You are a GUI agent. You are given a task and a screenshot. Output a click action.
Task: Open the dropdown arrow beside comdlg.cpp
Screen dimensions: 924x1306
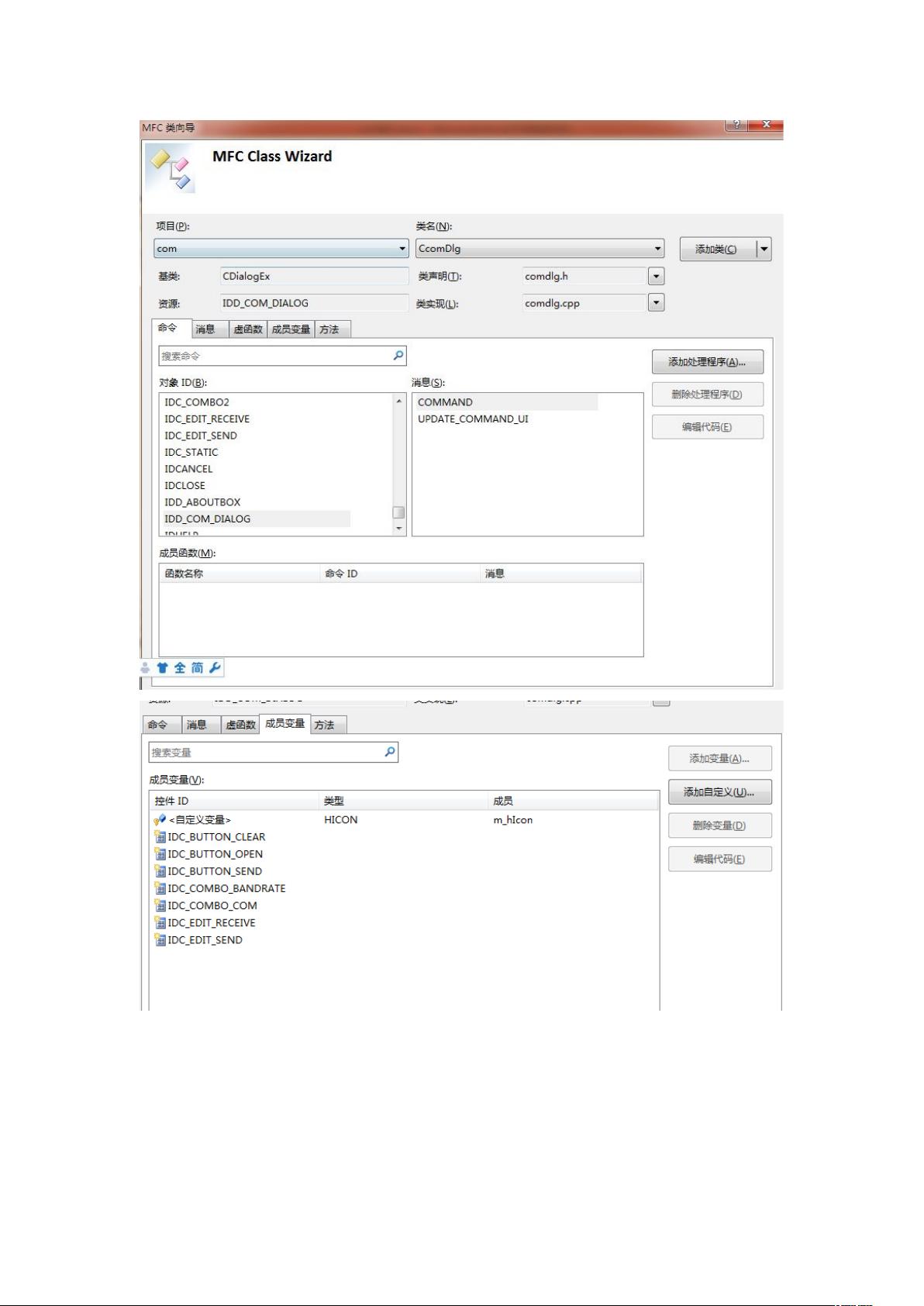[656, 302]
